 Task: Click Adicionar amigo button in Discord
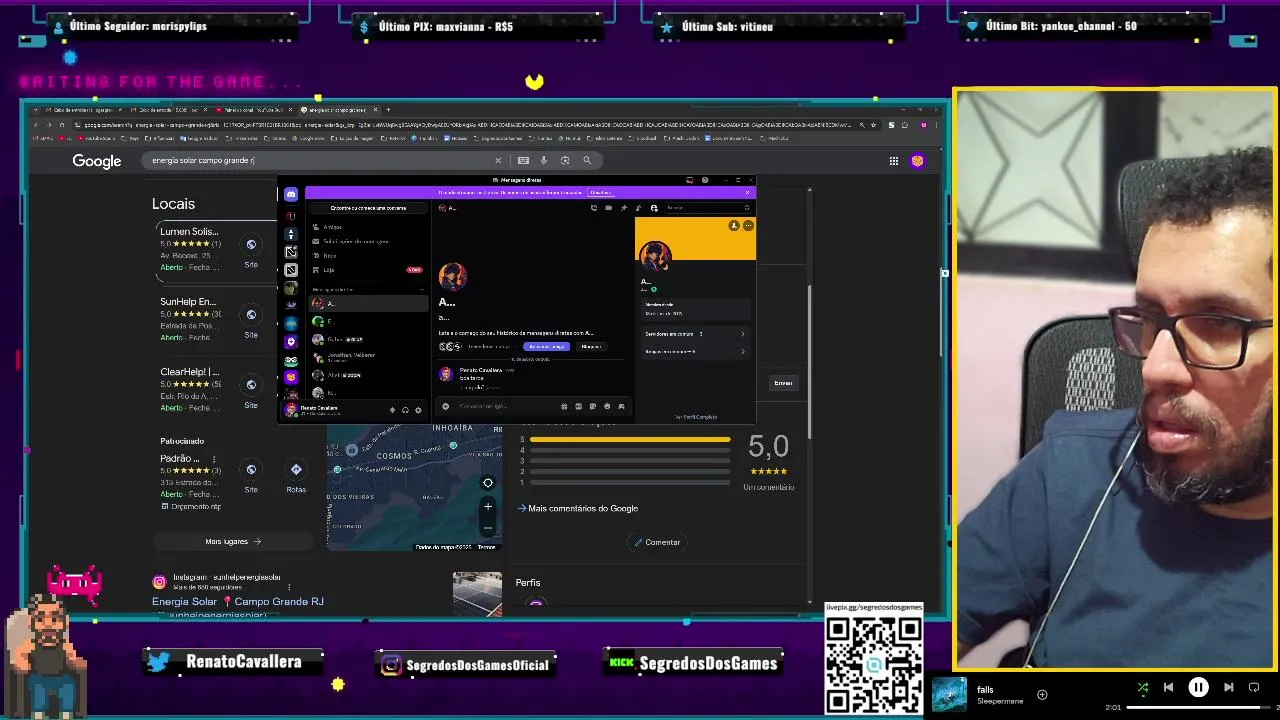tap(546, 346)
